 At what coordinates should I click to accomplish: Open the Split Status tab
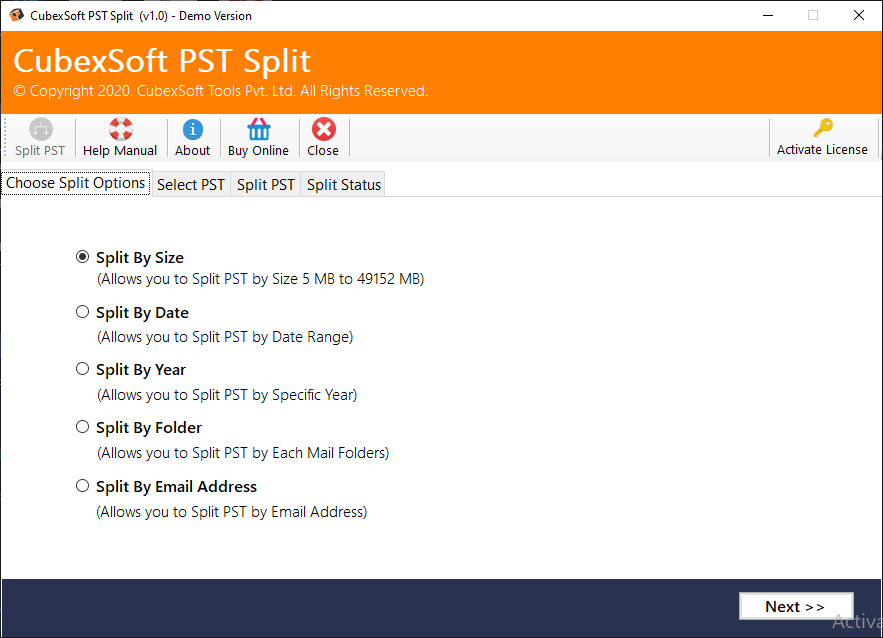click(x=342, y=184)
